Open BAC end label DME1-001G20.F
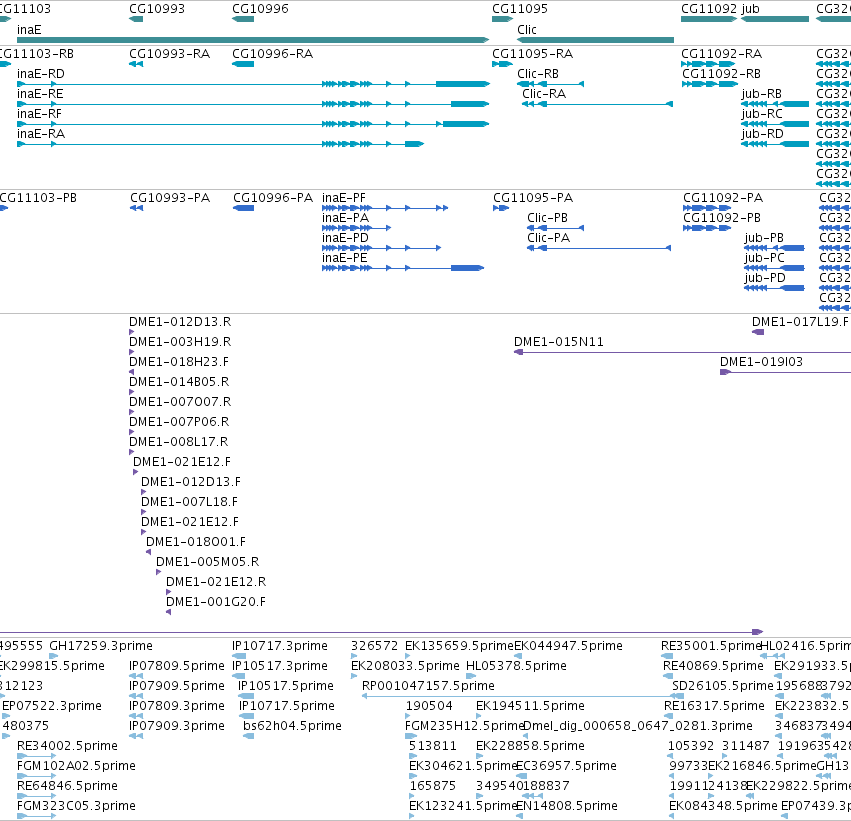This screenshot has height=821, width=851. tap(216, 602)
